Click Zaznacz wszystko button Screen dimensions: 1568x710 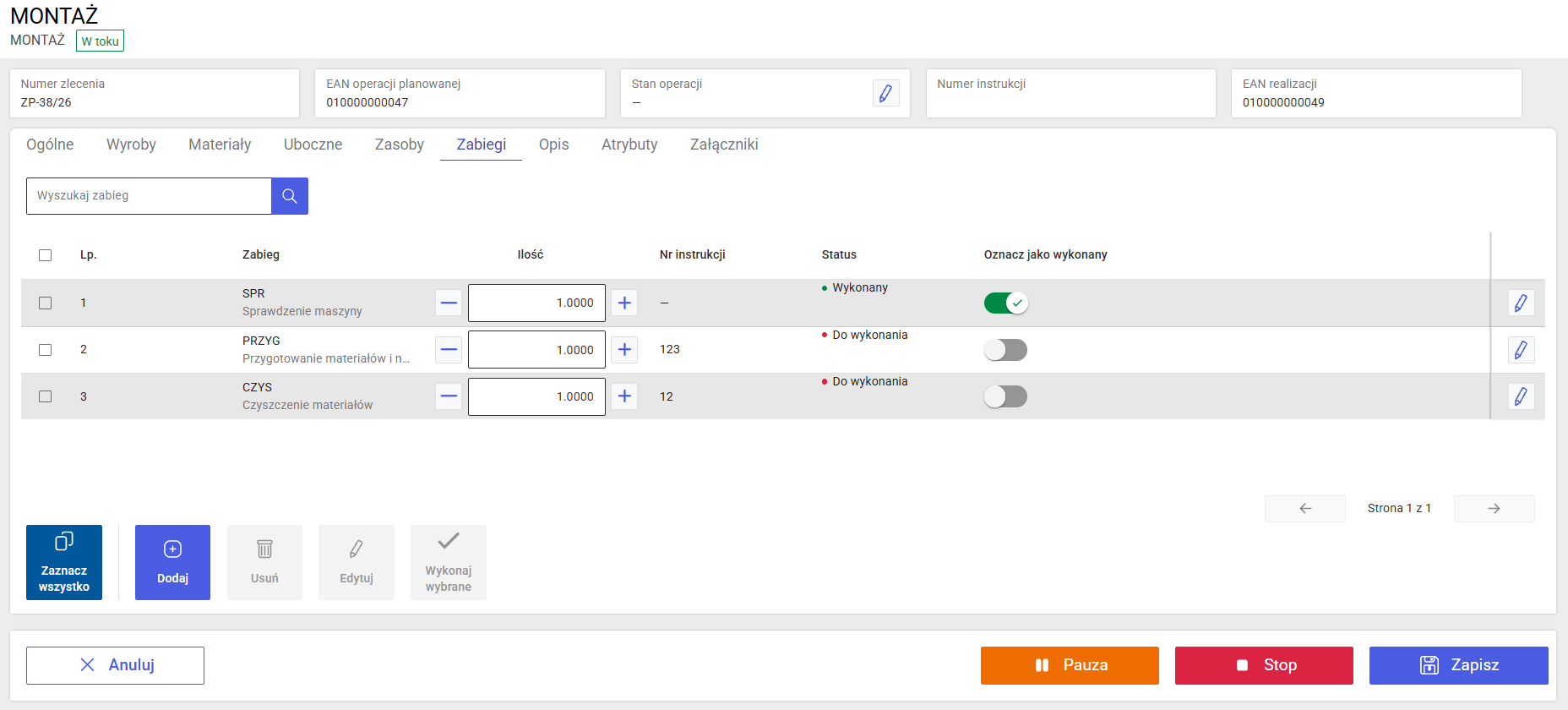[64, 563]
